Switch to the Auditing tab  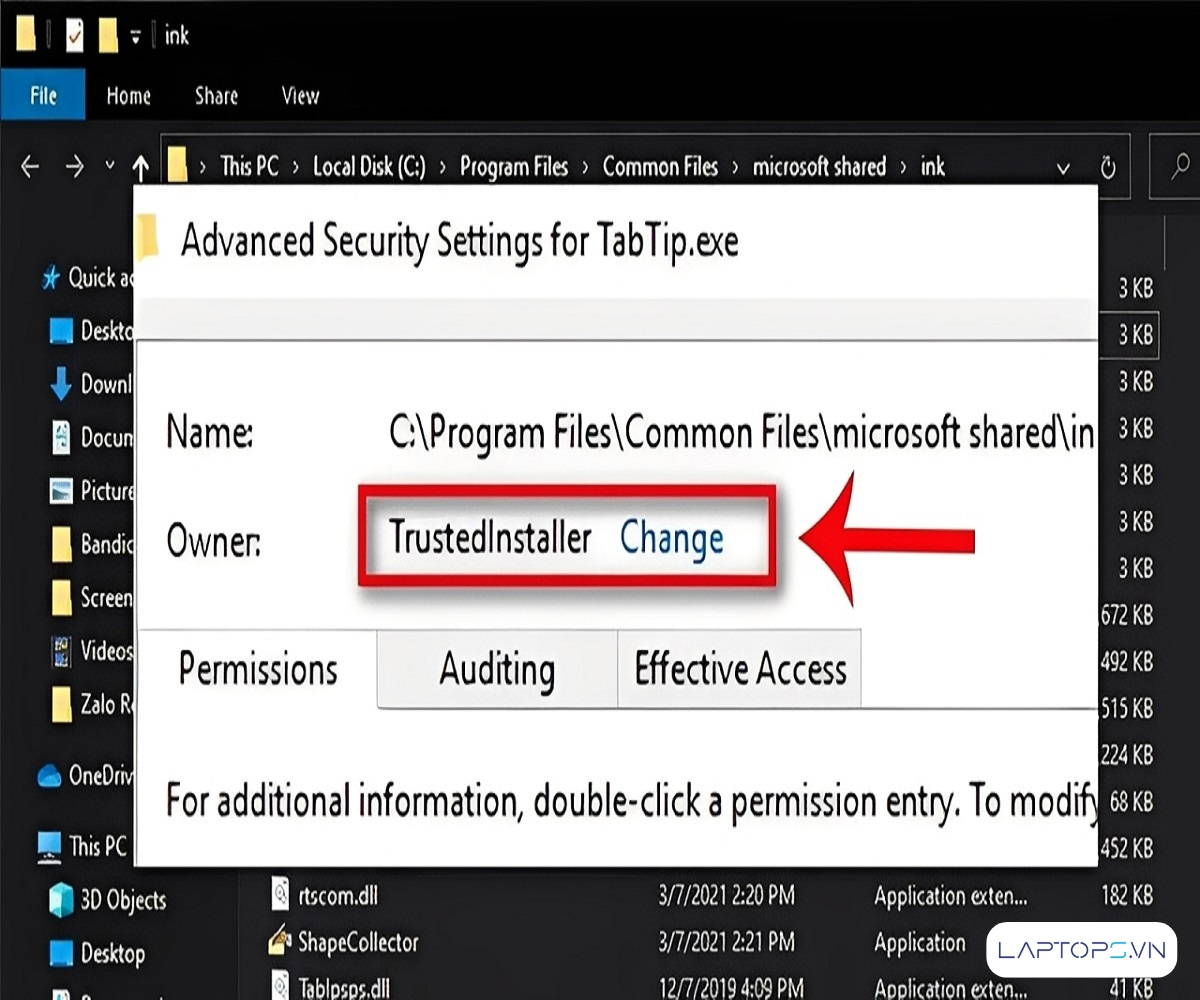pos(497,669)
